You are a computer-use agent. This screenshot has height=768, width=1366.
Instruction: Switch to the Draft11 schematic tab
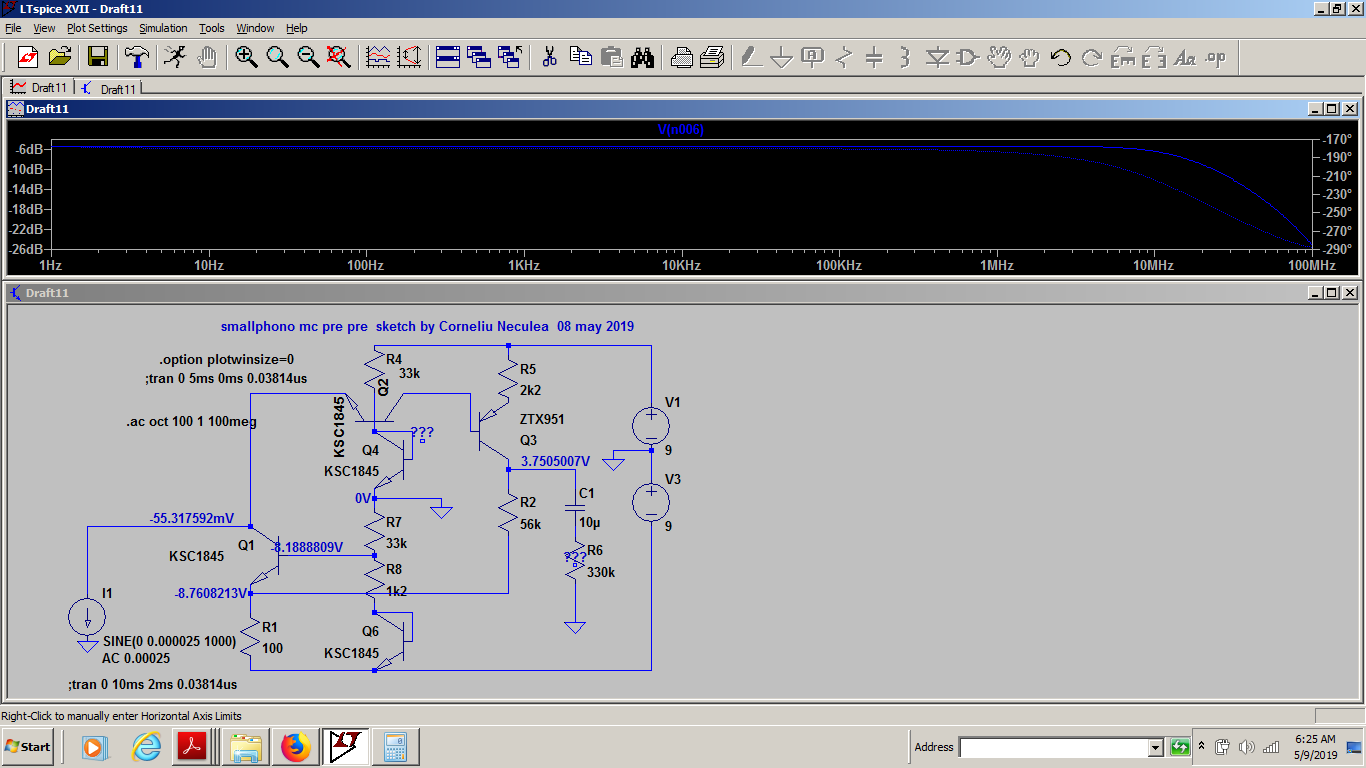(108, 88)
